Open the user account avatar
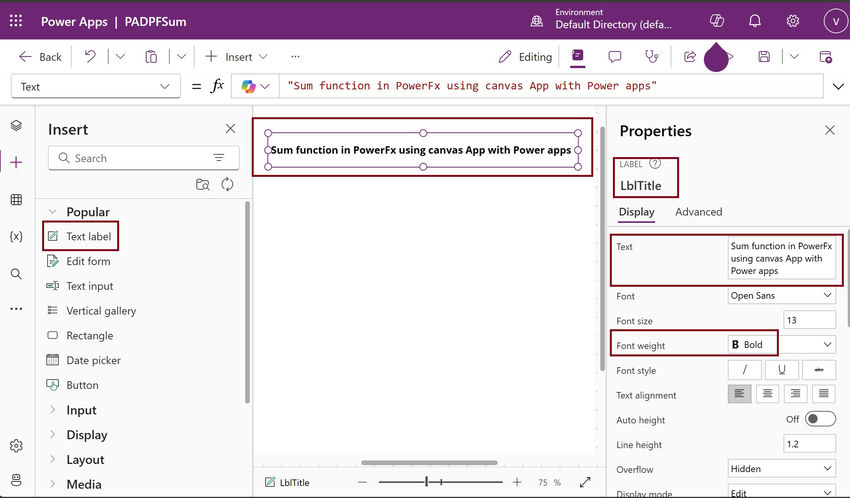The width and height of the screenshot is (850, 498). (x=835, y=22)
